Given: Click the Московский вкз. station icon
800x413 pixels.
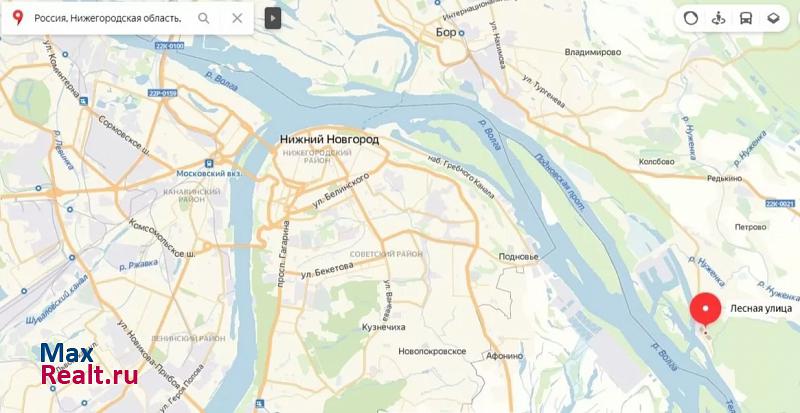Looking at the screenshot, I should tap(209, 163).
